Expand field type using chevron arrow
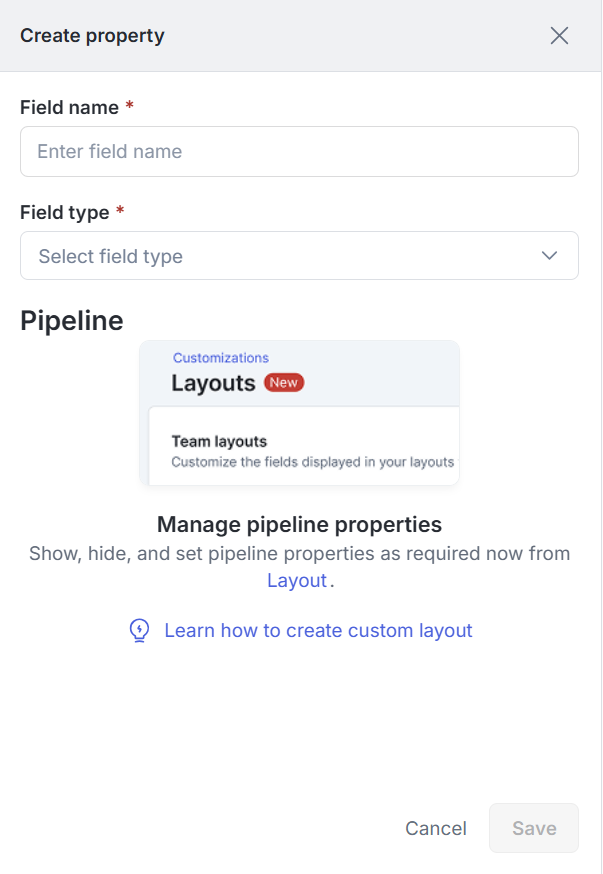Screen dimensions: 603x874 [x=549, y=256]
